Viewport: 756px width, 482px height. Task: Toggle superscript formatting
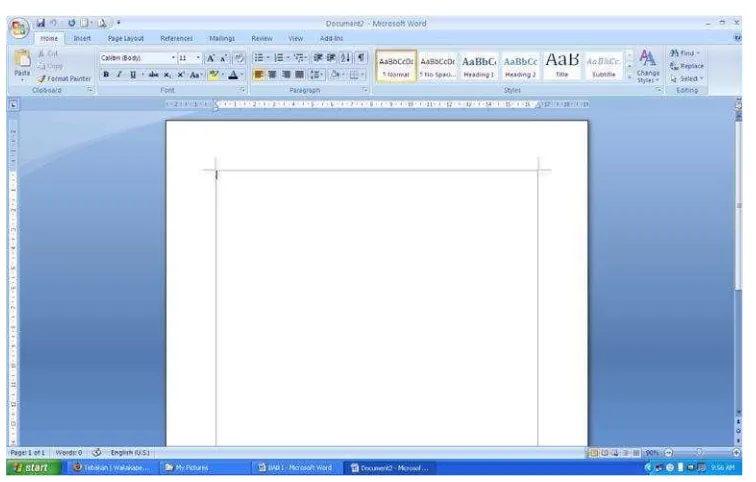(x=180, y=75)
